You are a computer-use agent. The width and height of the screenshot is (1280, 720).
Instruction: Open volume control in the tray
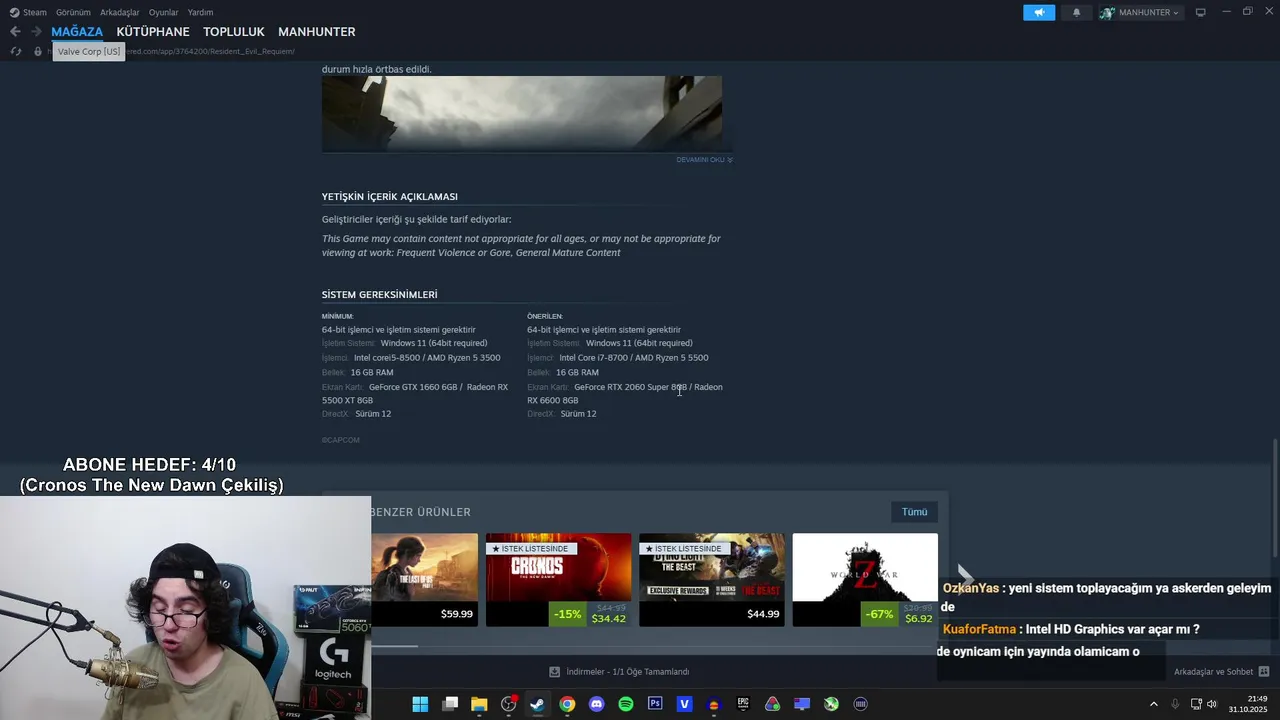click(x=1212, y=704)
